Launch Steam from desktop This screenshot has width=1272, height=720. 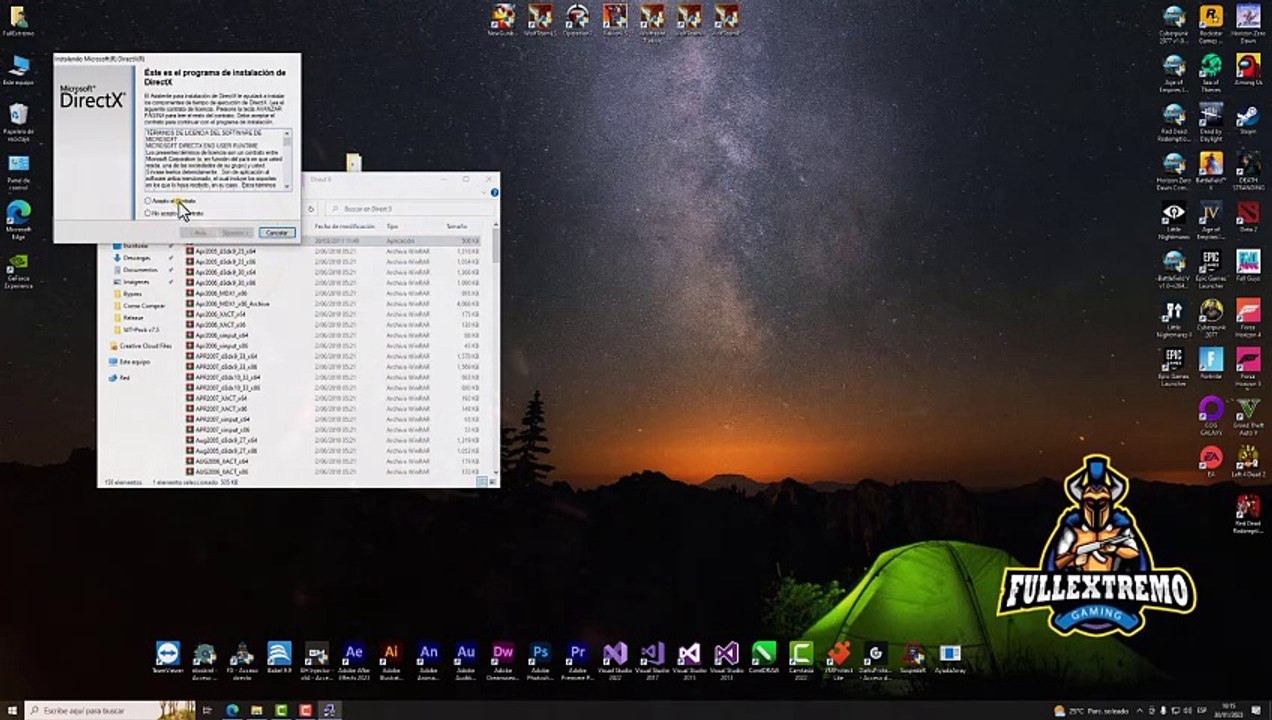pyautogui.click(x=1248, y=119)
